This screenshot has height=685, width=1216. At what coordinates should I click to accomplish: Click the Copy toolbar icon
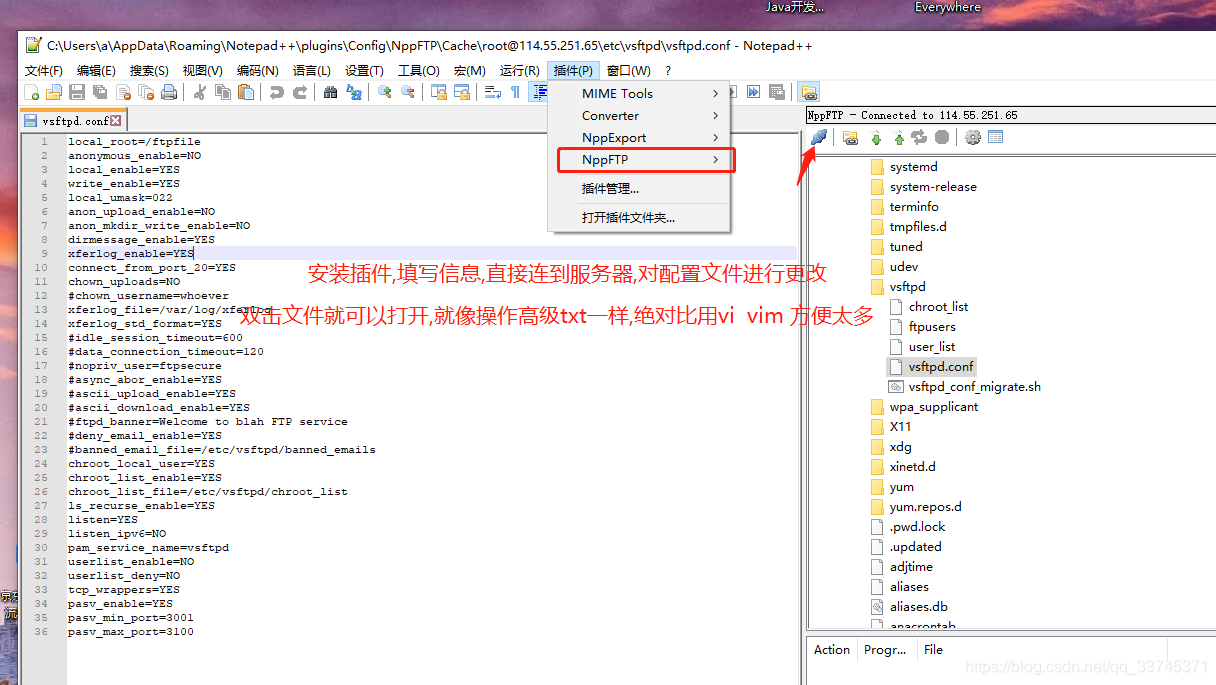click(223, 92)
